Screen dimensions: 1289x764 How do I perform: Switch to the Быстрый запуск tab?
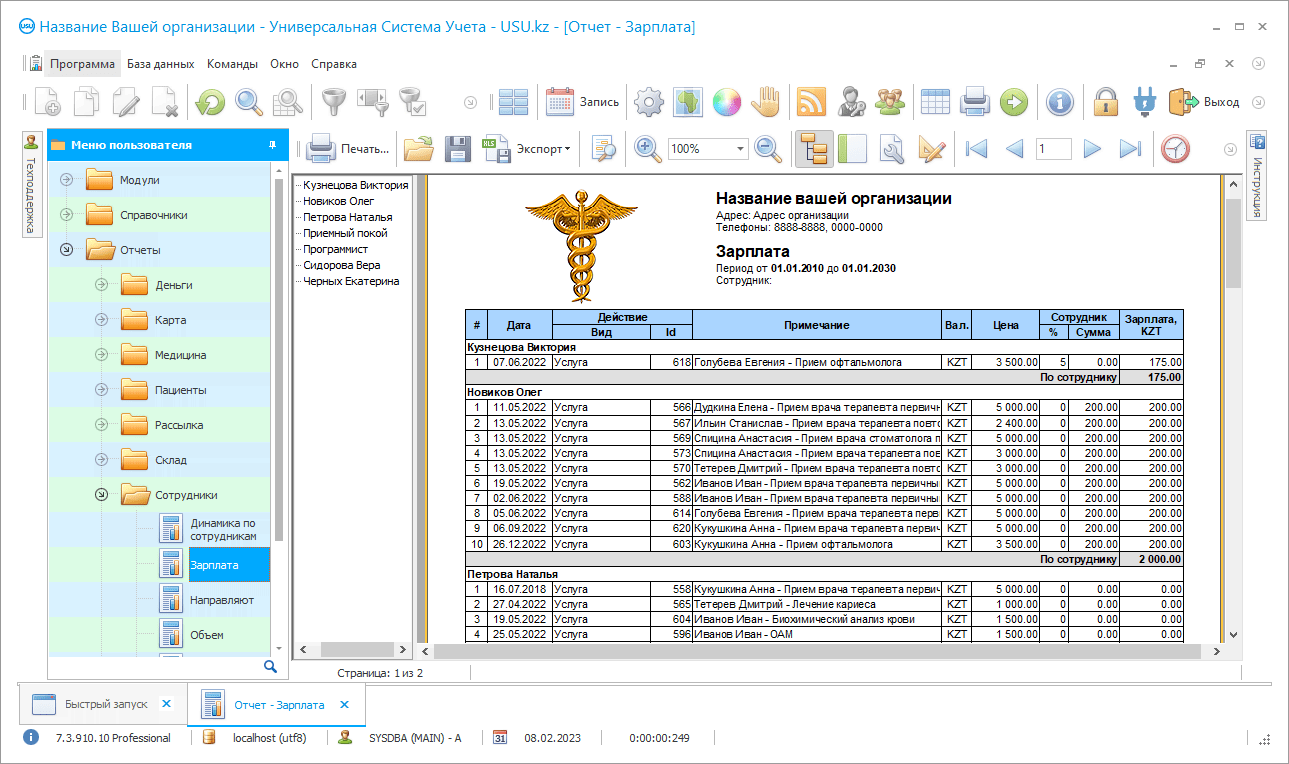tap(106, 704)
